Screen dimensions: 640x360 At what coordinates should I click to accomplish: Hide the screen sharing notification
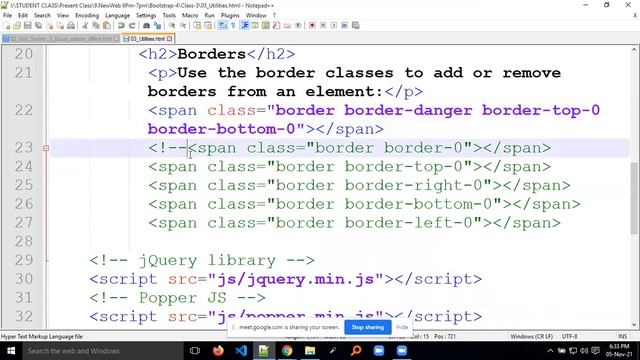[402, 327]
